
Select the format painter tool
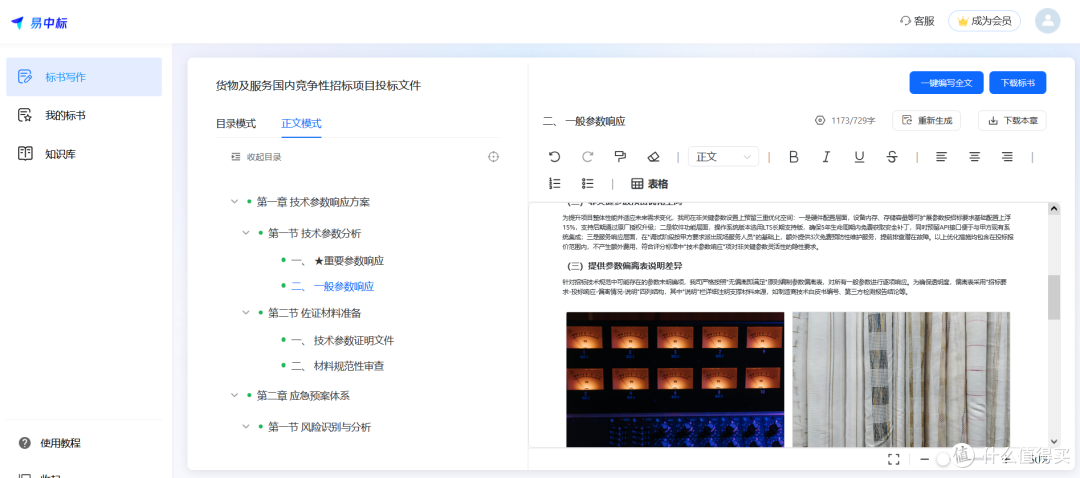(620, 157)
